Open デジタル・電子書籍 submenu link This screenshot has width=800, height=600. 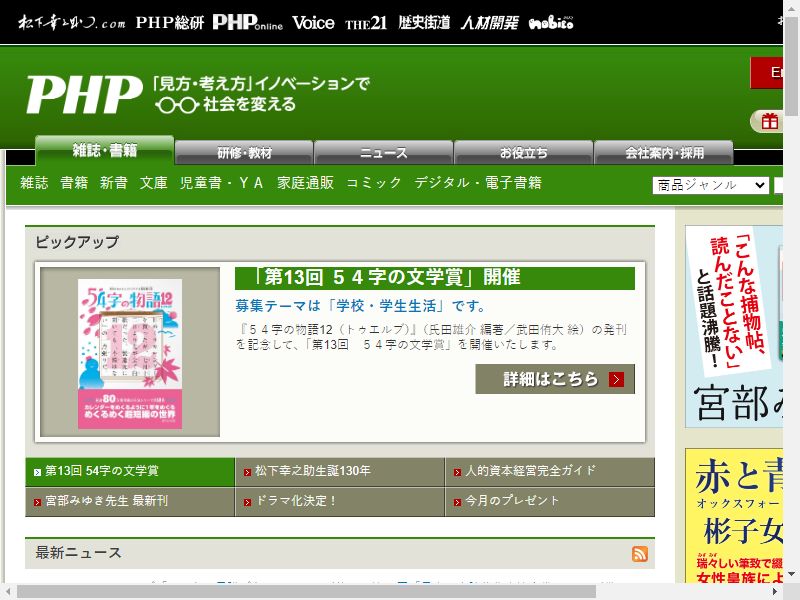(x=478, y=183)
